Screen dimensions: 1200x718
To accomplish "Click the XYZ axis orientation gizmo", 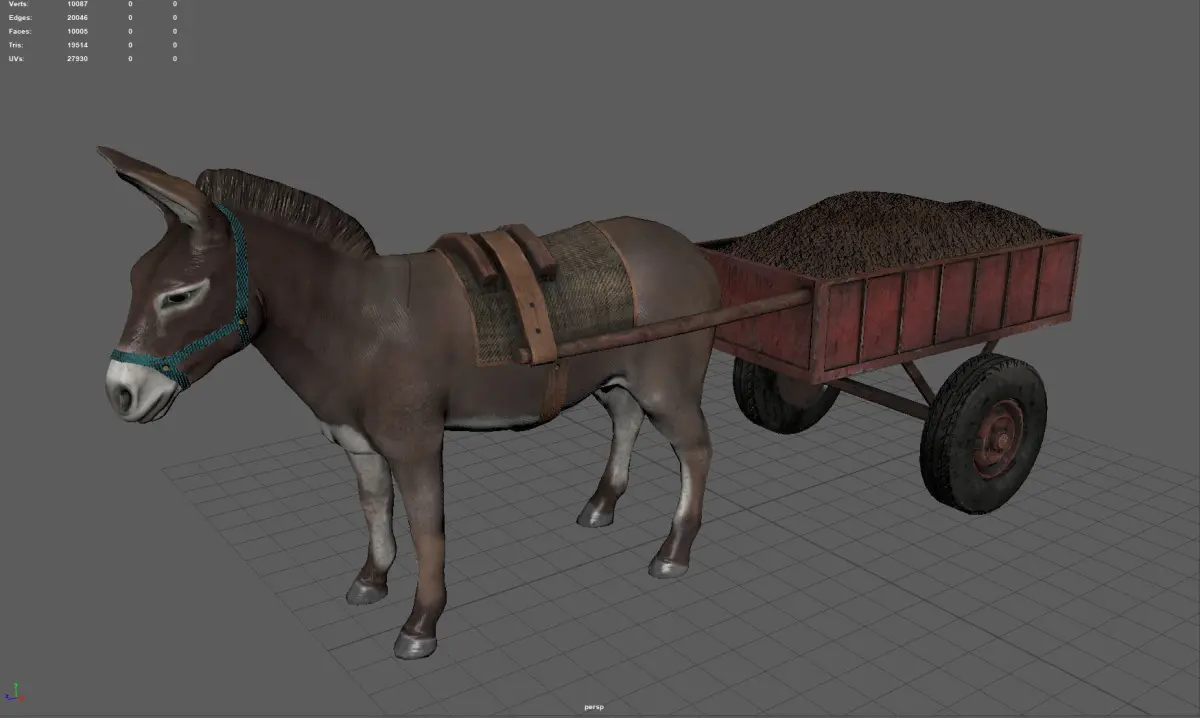I will pos(15,692).
